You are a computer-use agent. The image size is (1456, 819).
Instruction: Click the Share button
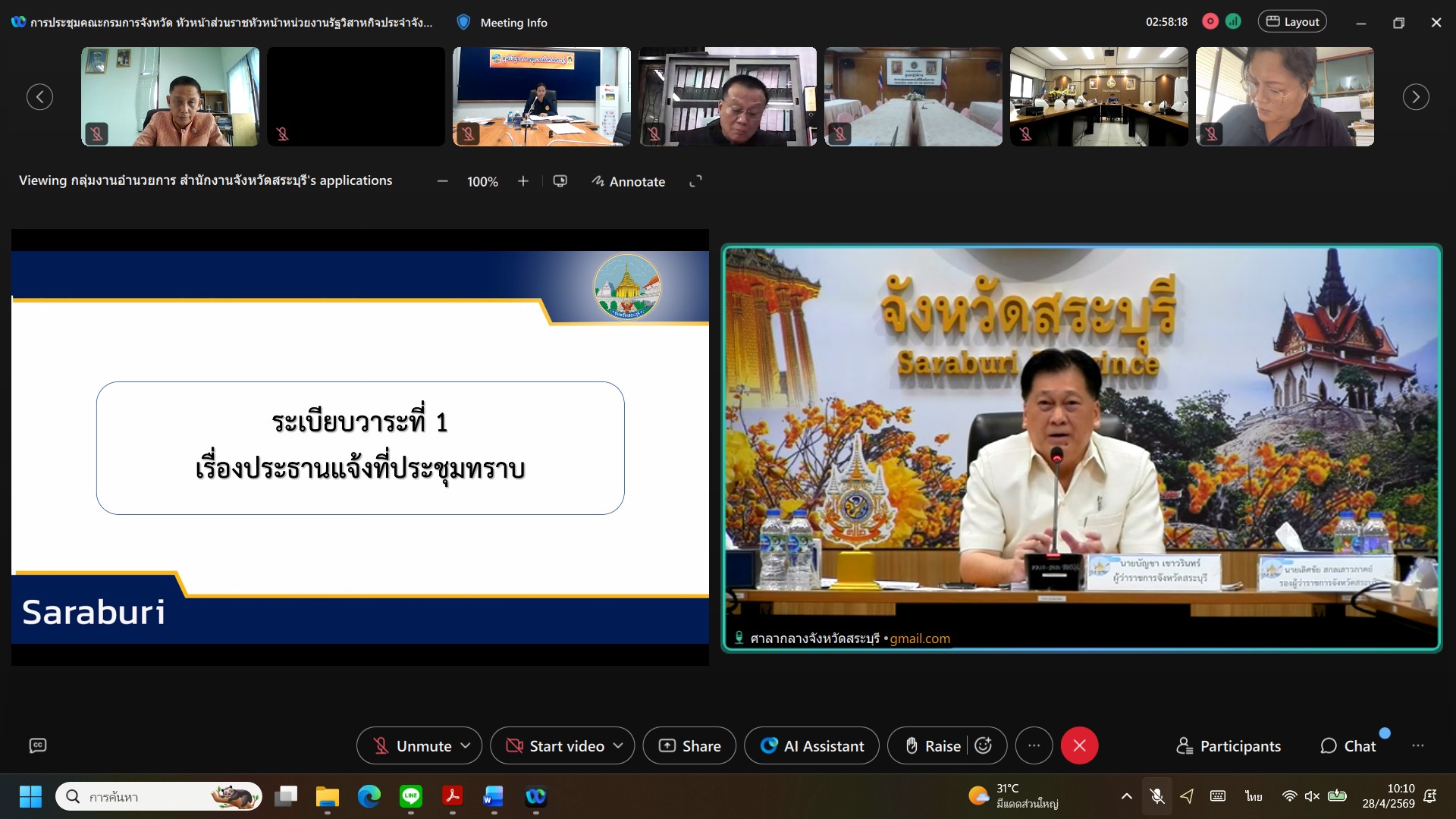coord(689,746)
